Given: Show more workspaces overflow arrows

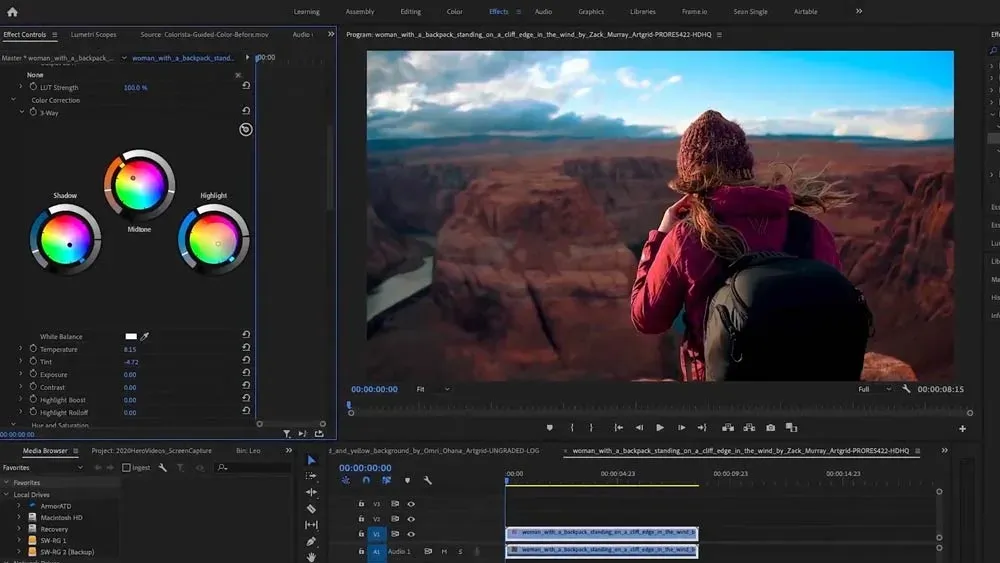Looking at the screenshot, I should point(859,11).
